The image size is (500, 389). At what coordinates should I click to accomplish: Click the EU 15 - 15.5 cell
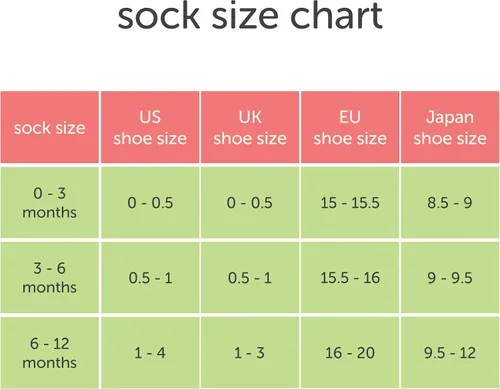point(350,202)
